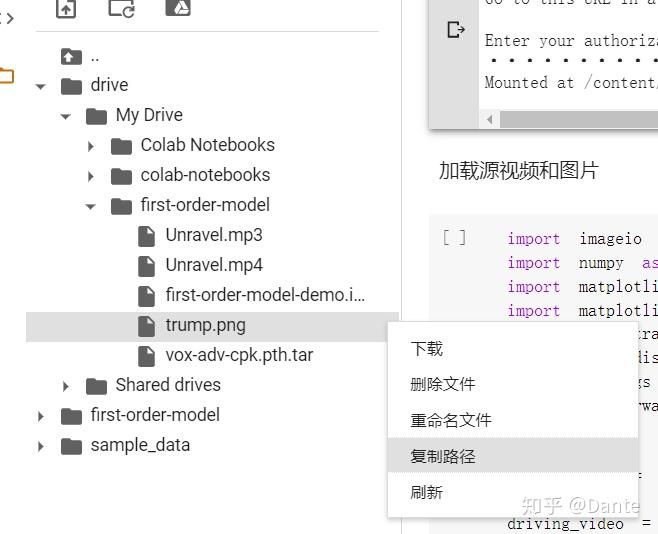The height and width of the screenshot is (534, 658).
Task: Select the first-order-model-demo.i… file
Action: click(265, 295)
